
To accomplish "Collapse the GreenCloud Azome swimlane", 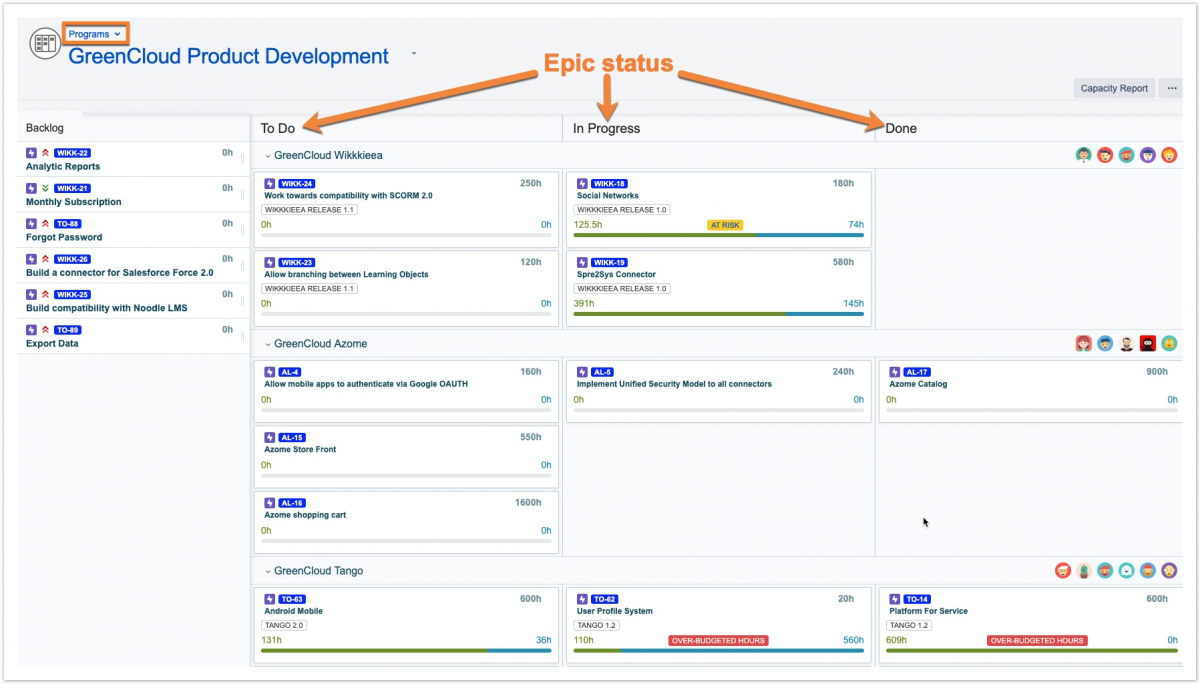I will (268, 344).
